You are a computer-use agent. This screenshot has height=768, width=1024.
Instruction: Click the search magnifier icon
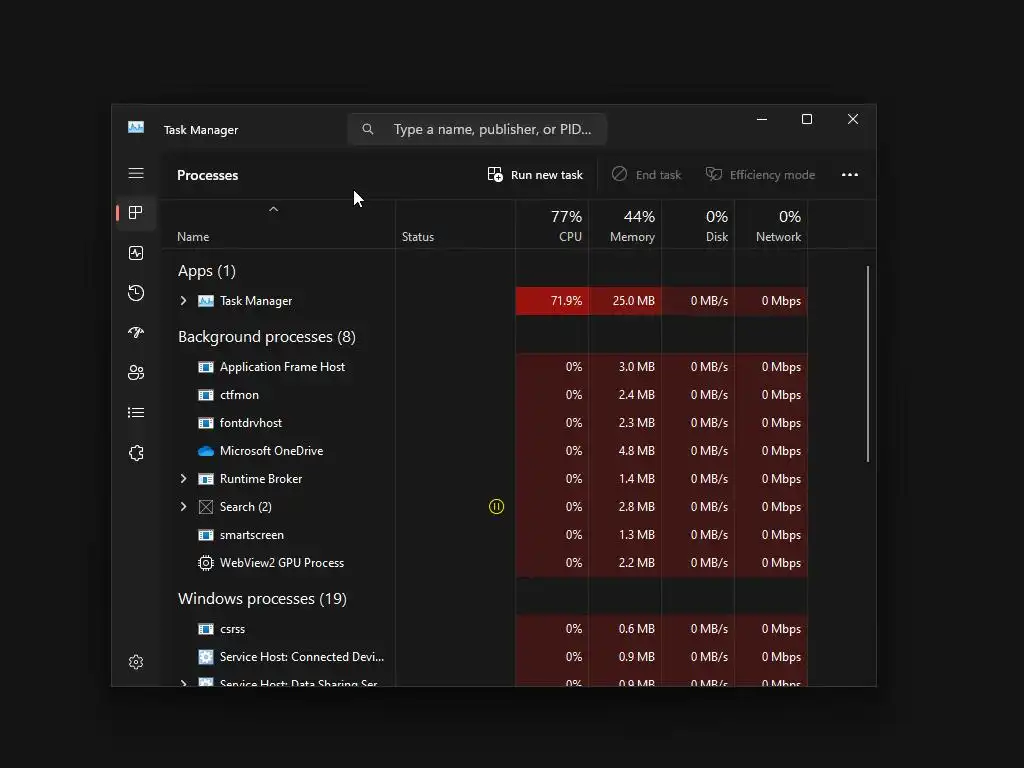point(368,129)
